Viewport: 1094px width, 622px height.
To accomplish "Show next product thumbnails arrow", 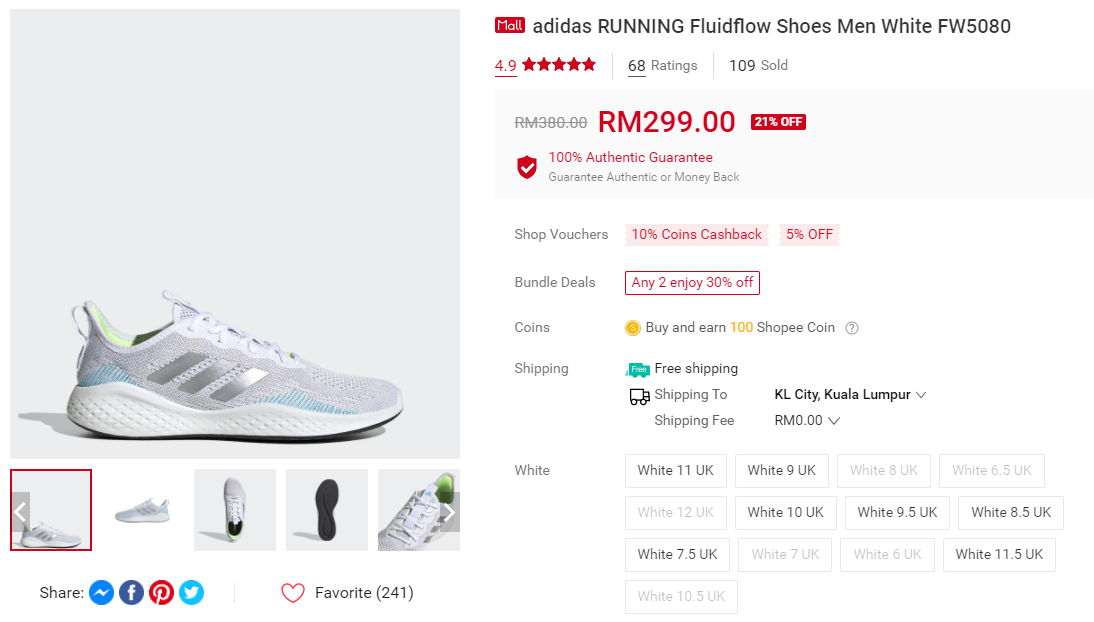I will 449,512.
